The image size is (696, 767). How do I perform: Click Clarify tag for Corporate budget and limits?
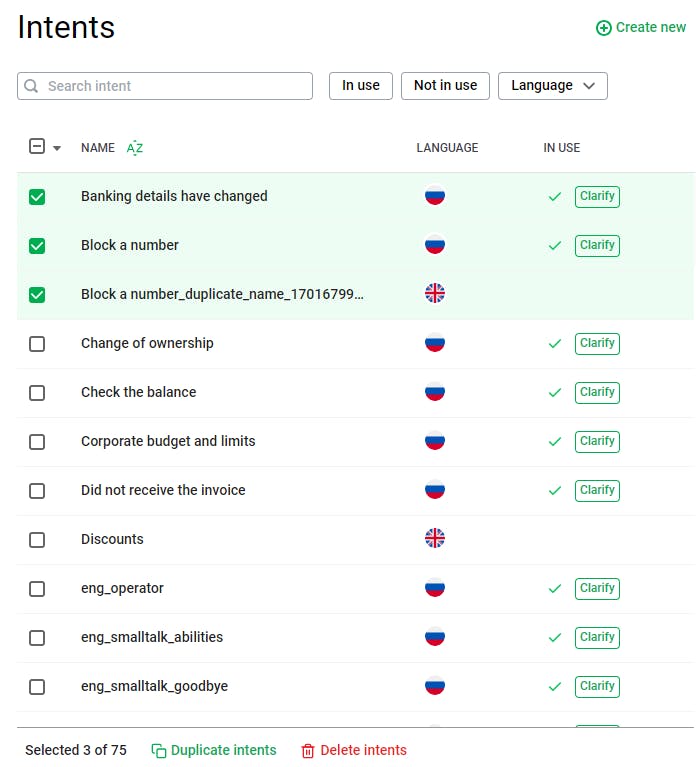pos(597,441)
